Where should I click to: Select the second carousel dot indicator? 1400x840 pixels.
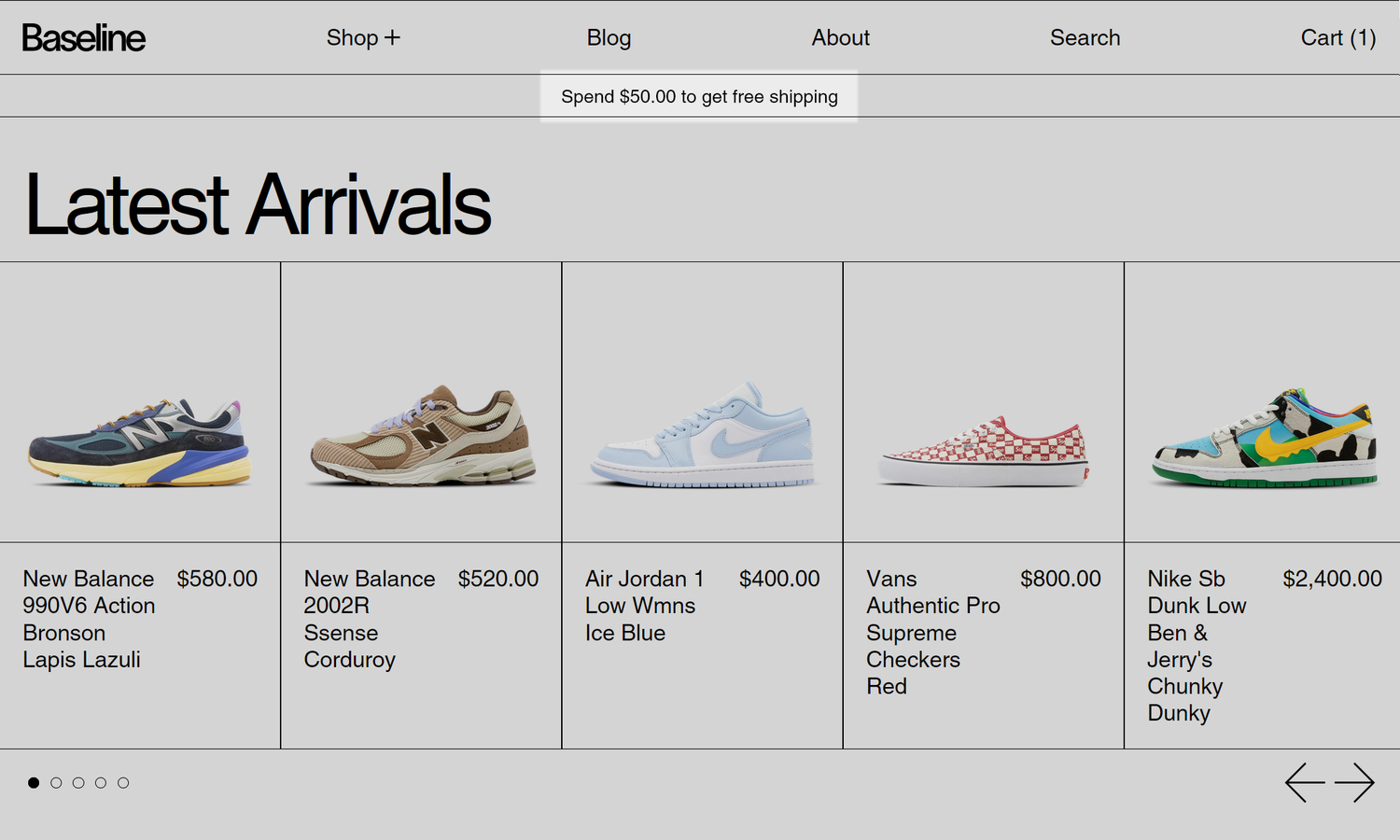[55, 783]
